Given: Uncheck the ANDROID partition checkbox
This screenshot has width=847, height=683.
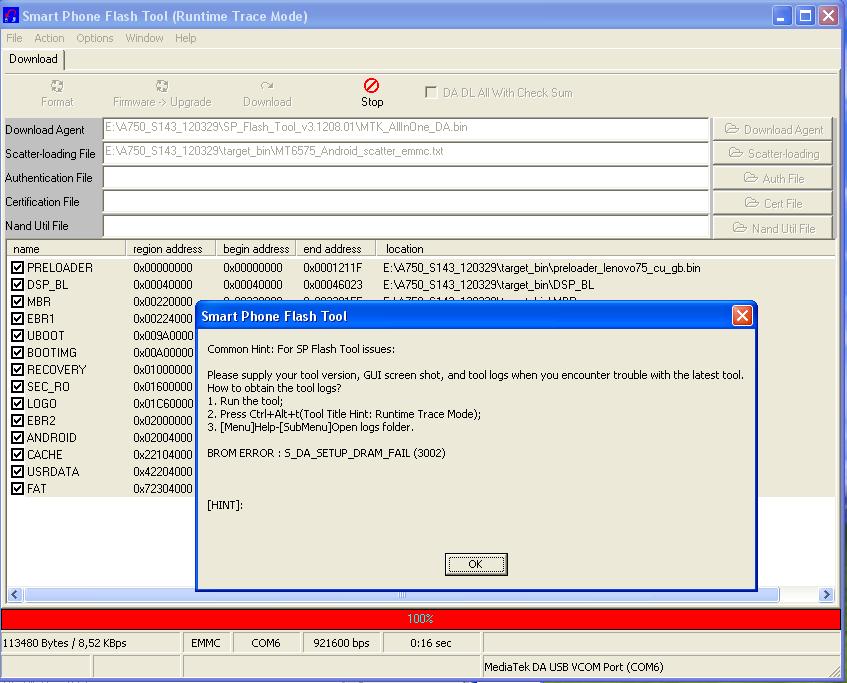Looking at the screenshot, I should (17, 438).
